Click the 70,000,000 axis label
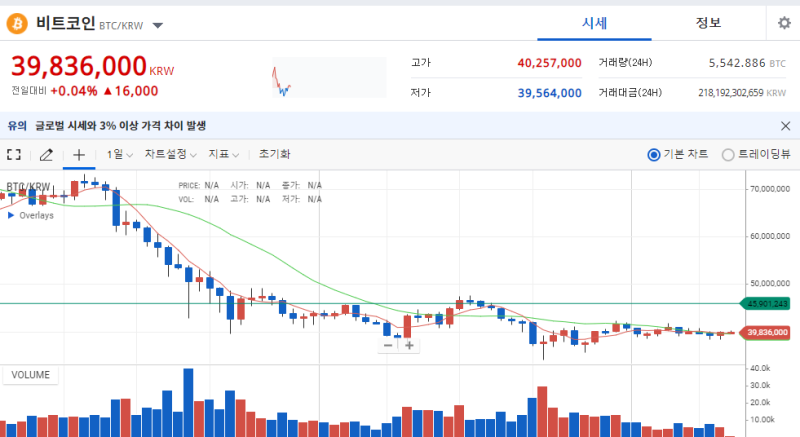Screen dimensions: 800x437 tap(770, 189)
